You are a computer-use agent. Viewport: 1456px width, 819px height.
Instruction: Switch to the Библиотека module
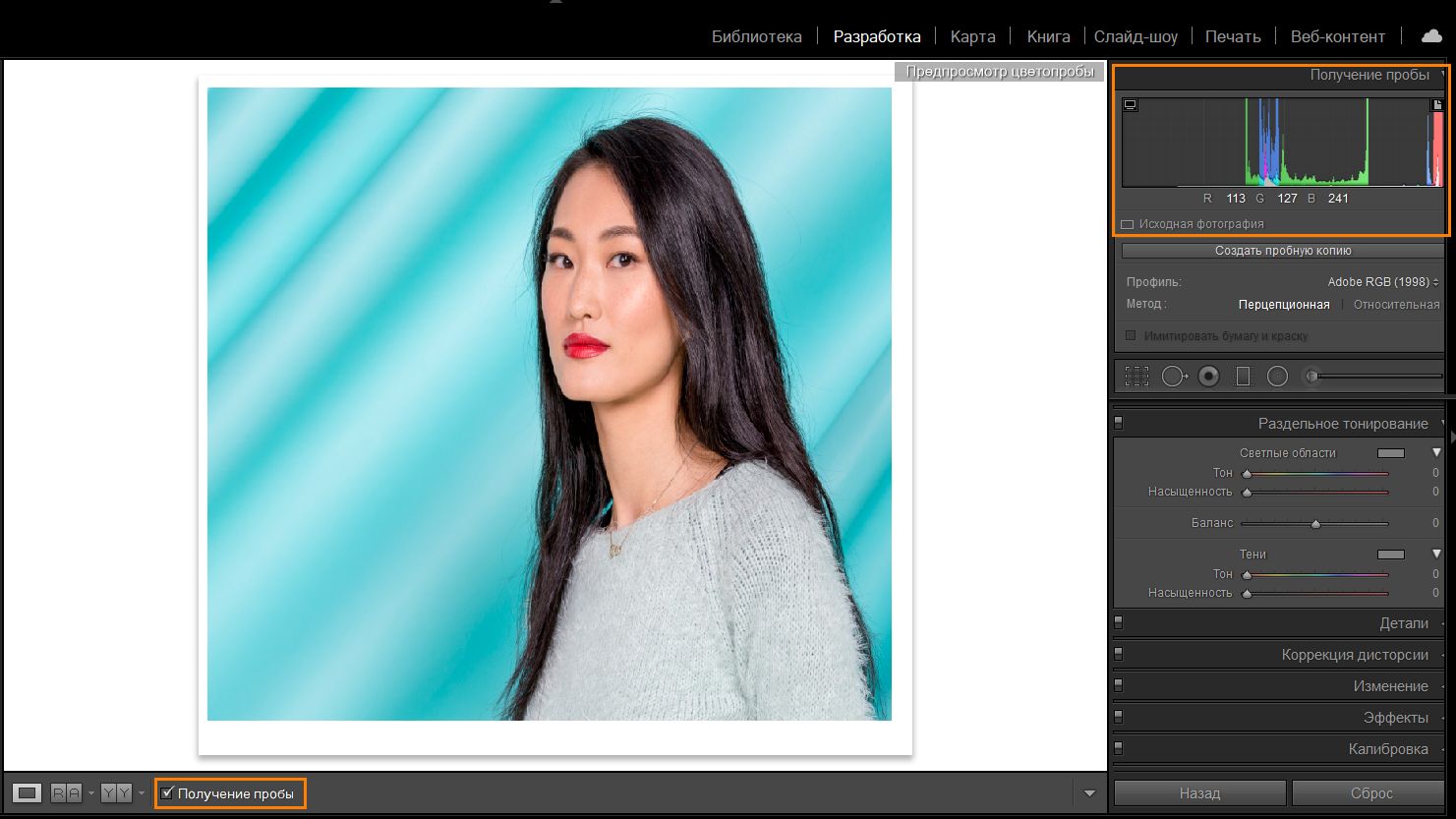click(x=756, y=35)
